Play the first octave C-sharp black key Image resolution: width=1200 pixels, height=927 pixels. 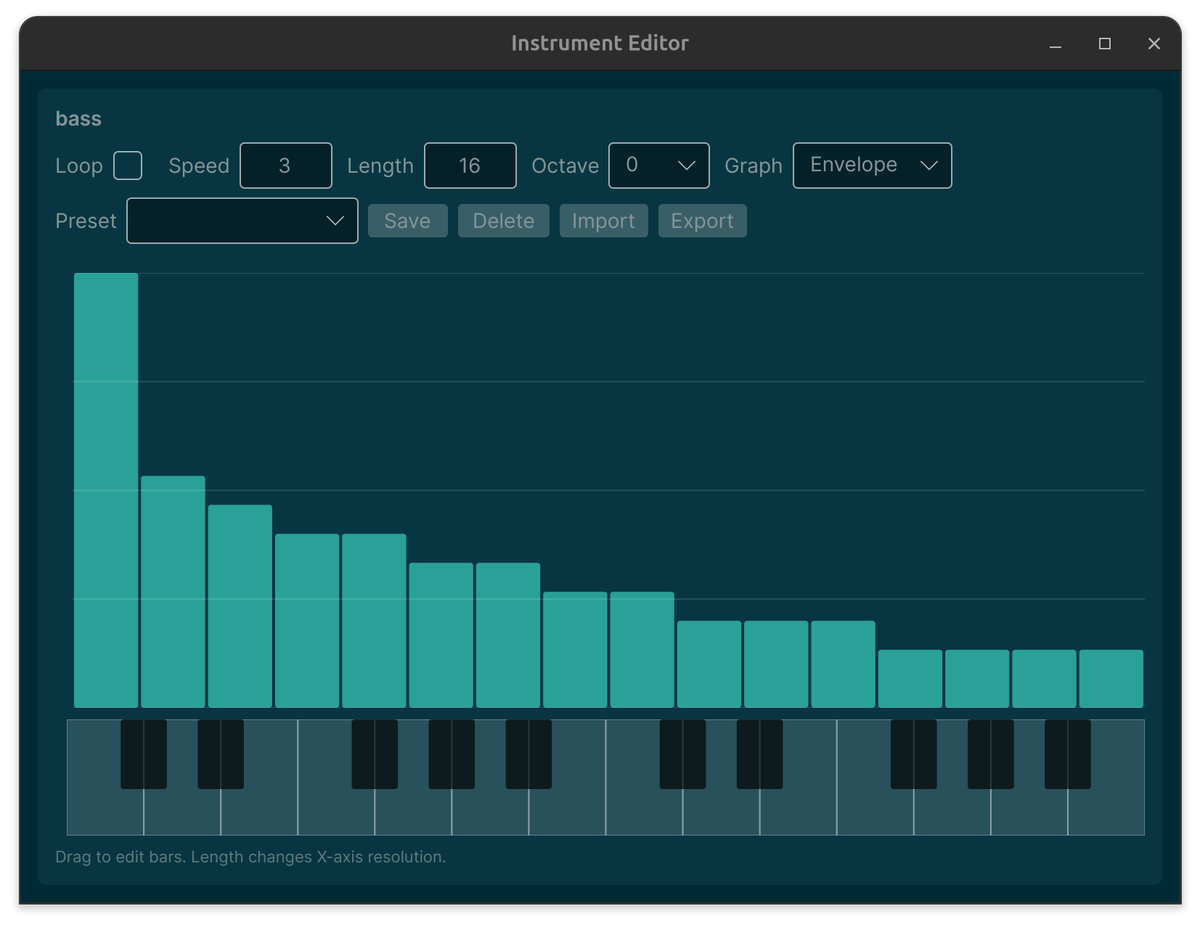(144, 754)
